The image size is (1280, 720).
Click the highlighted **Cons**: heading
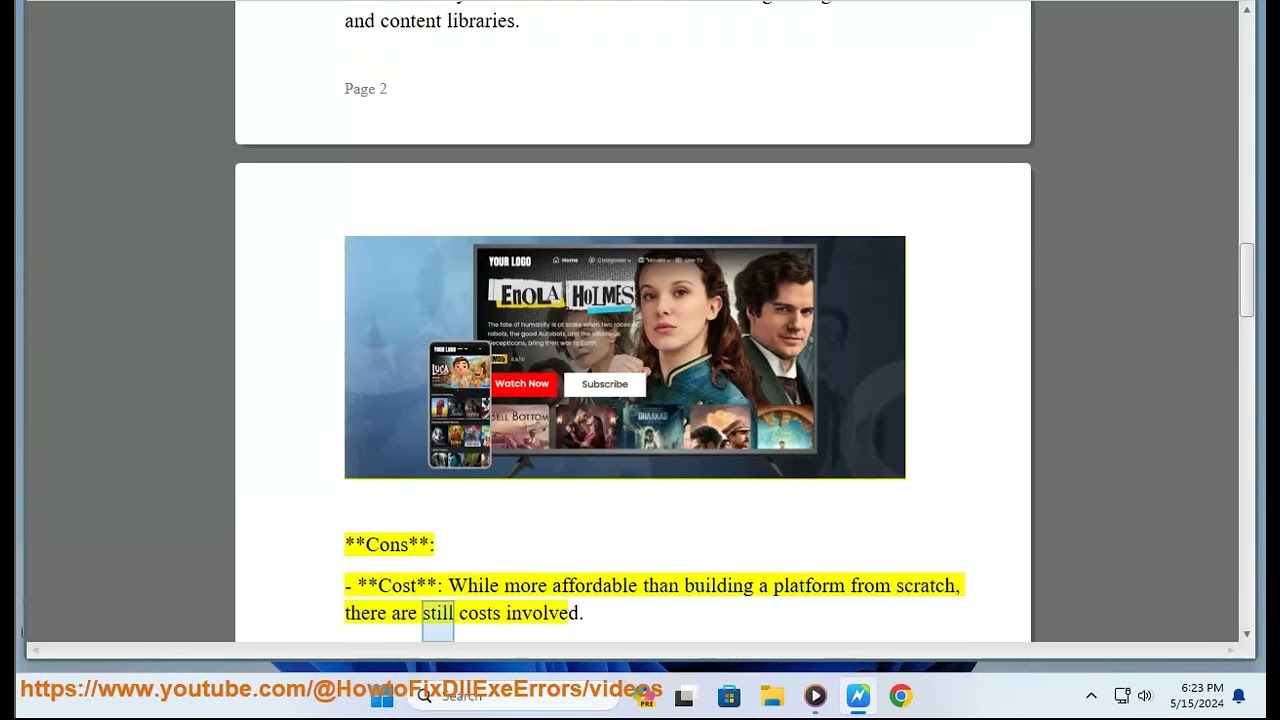(x=390, y=545)
